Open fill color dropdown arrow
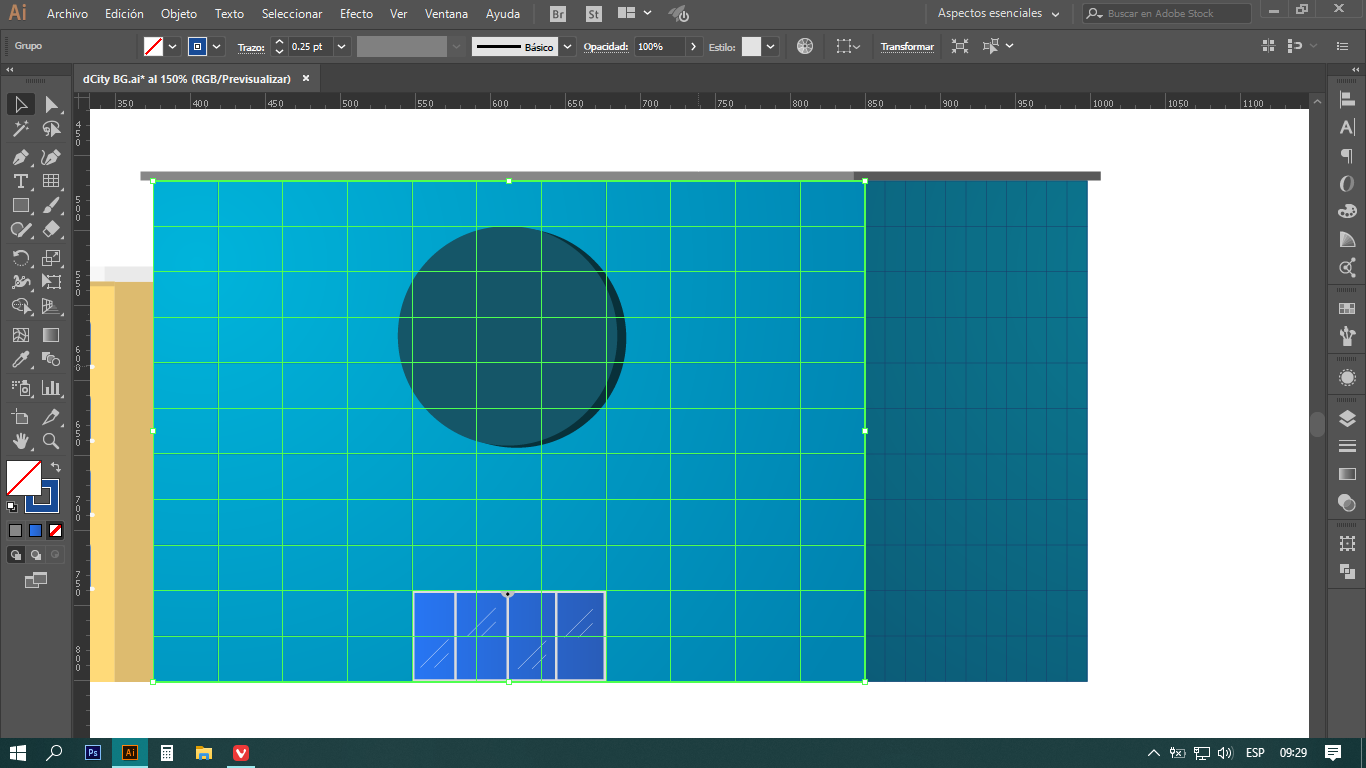The height and width of the screenshot is (768, 1366). (x=173, y=46)
